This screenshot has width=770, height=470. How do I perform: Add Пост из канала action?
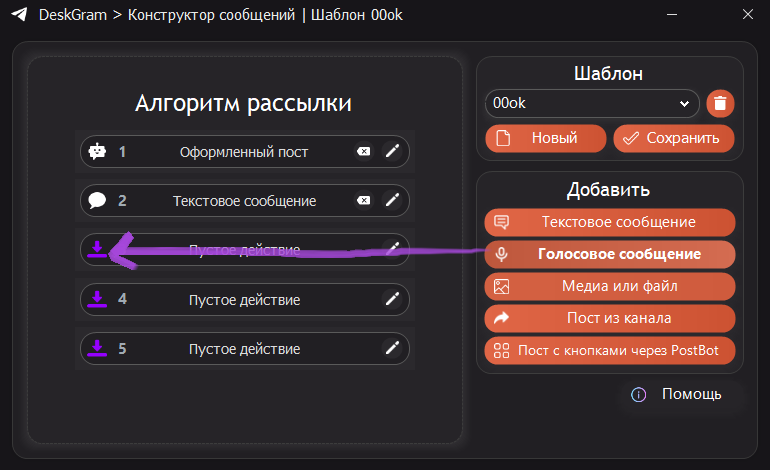[x=610, y=318]
